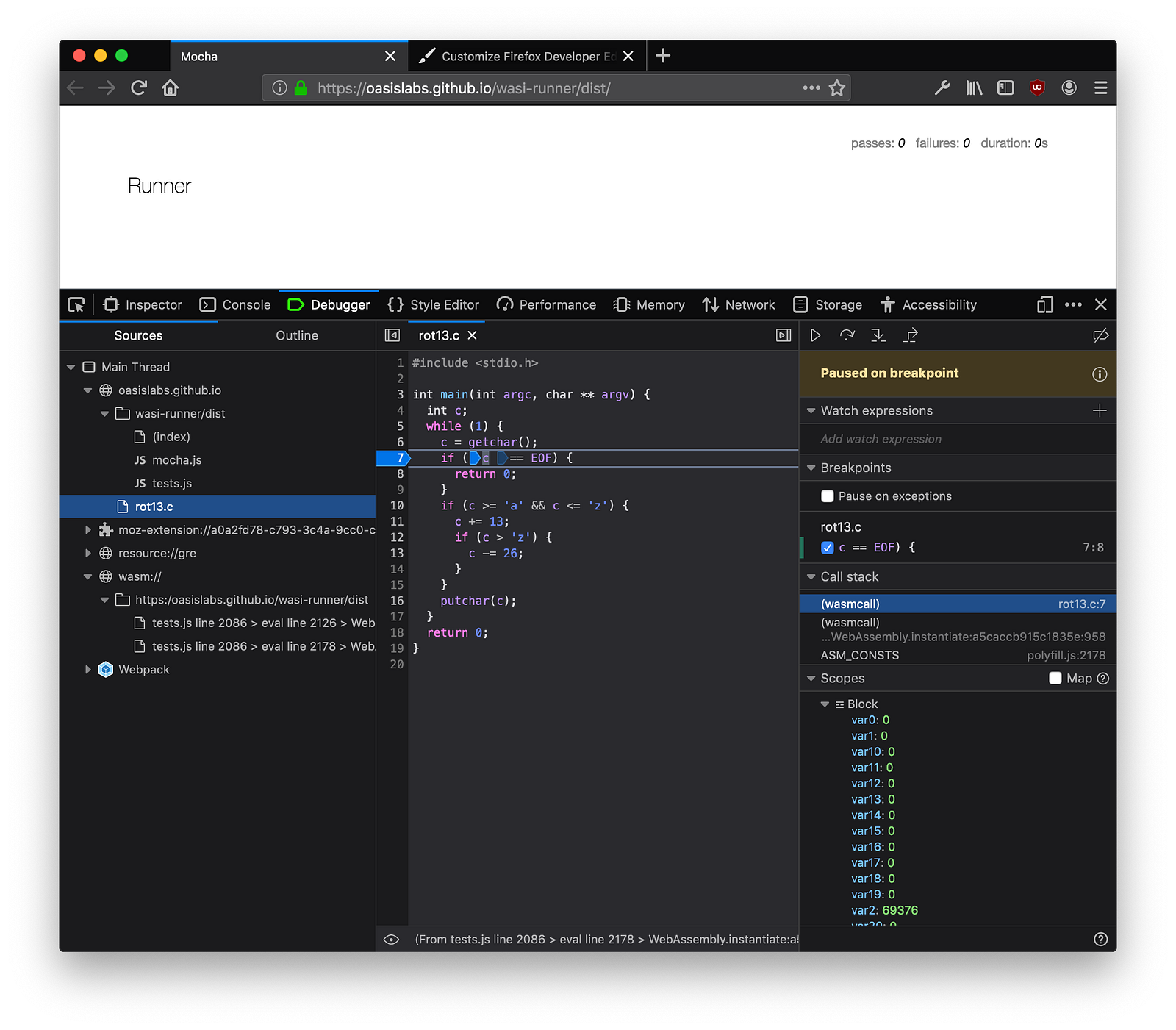Switch to the Outline tab

297,335
